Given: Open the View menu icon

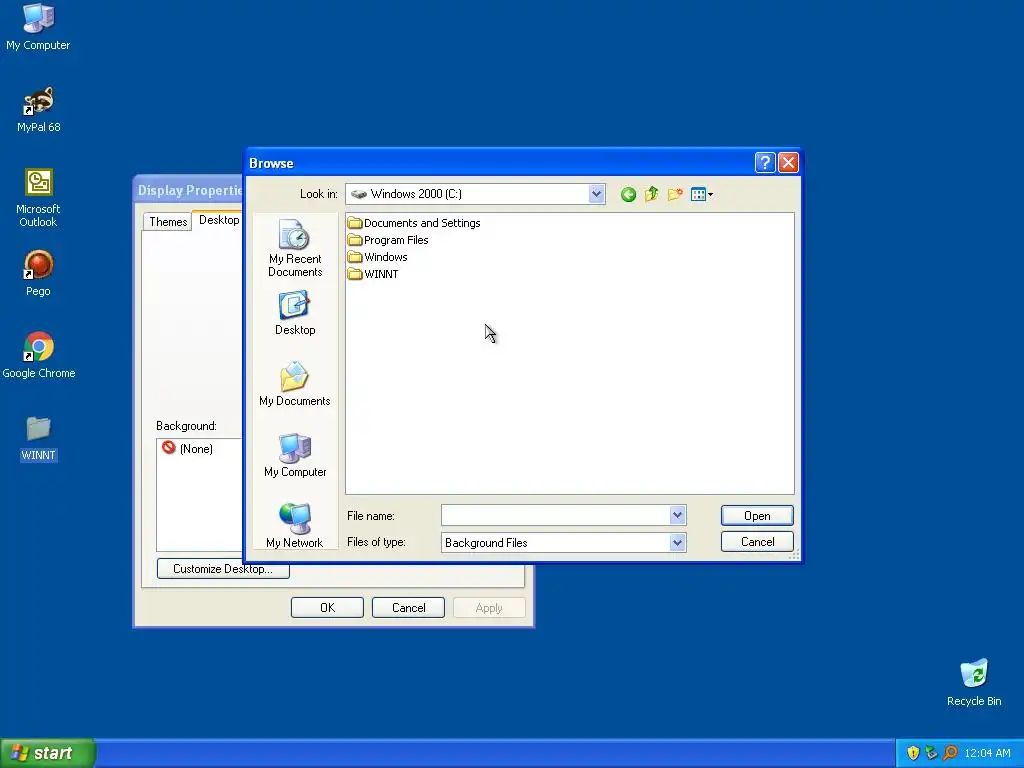Looking at the screenshot, I should [702, 194].
